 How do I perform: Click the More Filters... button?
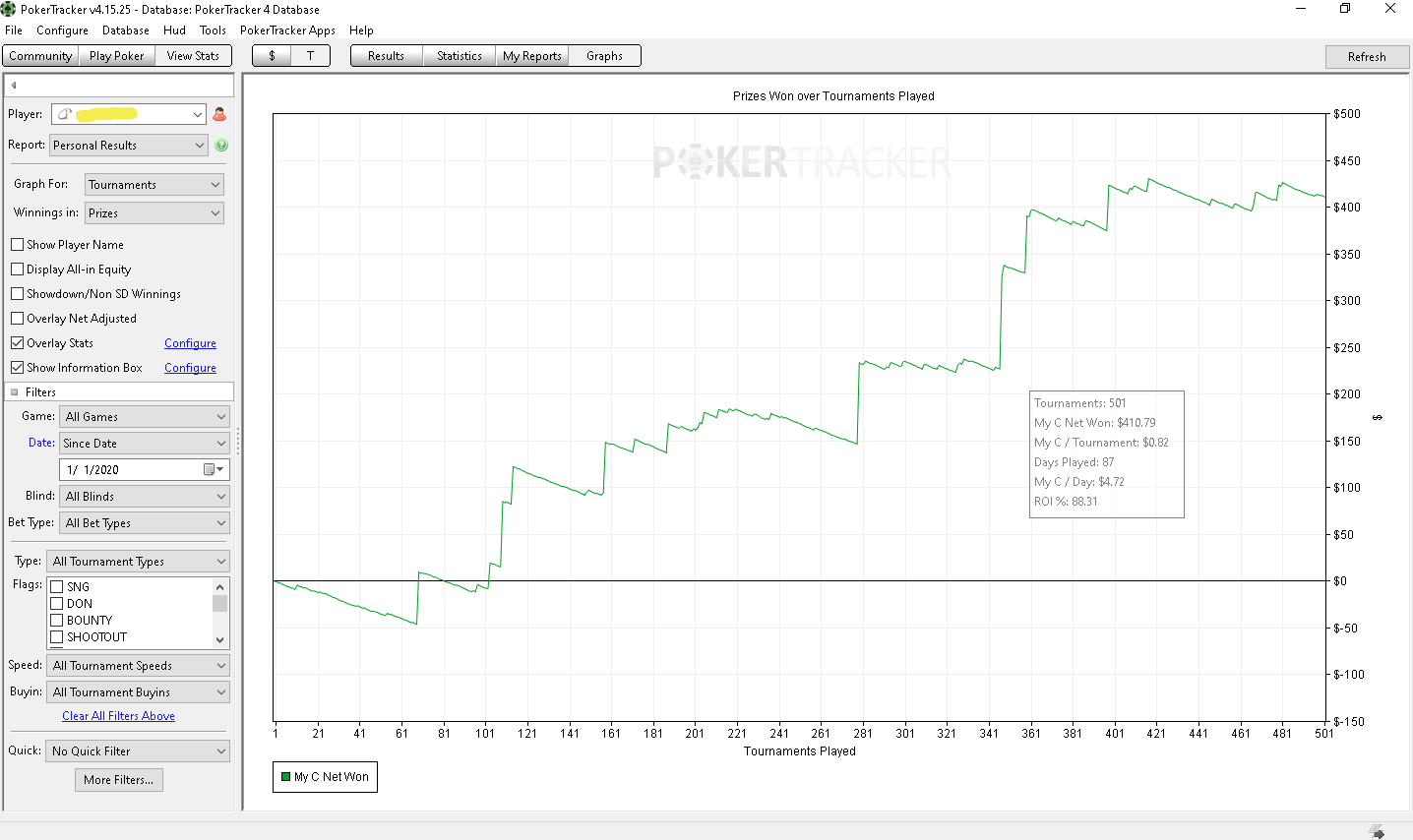119,780
